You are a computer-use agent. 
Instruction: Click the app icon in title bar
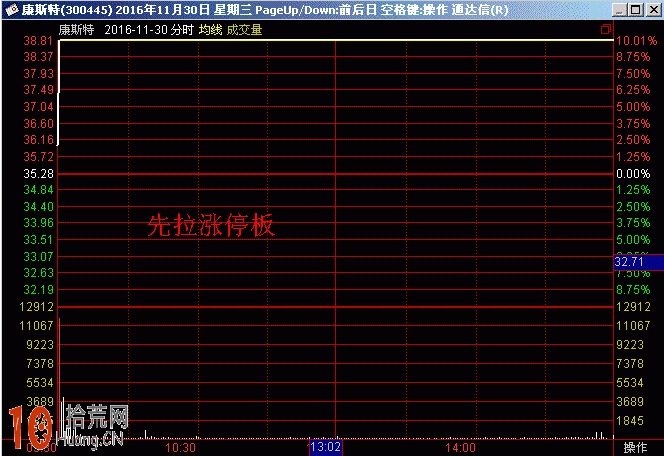pos(11,9)
